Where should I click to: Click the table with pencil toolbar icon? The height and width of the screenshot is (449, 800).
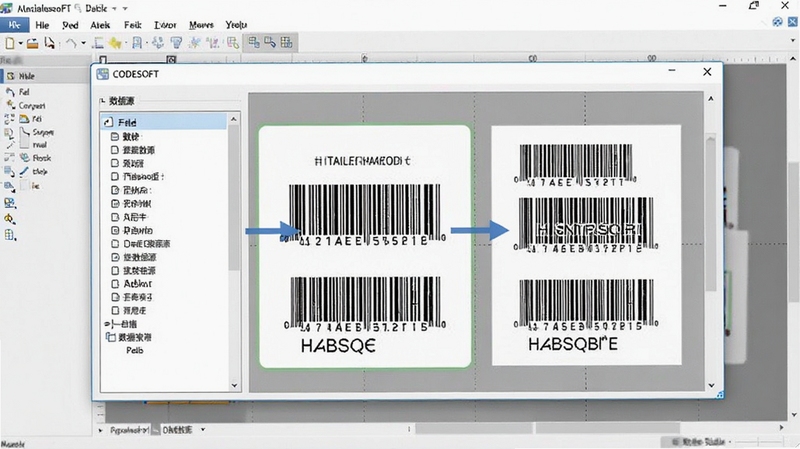(233, 43)
